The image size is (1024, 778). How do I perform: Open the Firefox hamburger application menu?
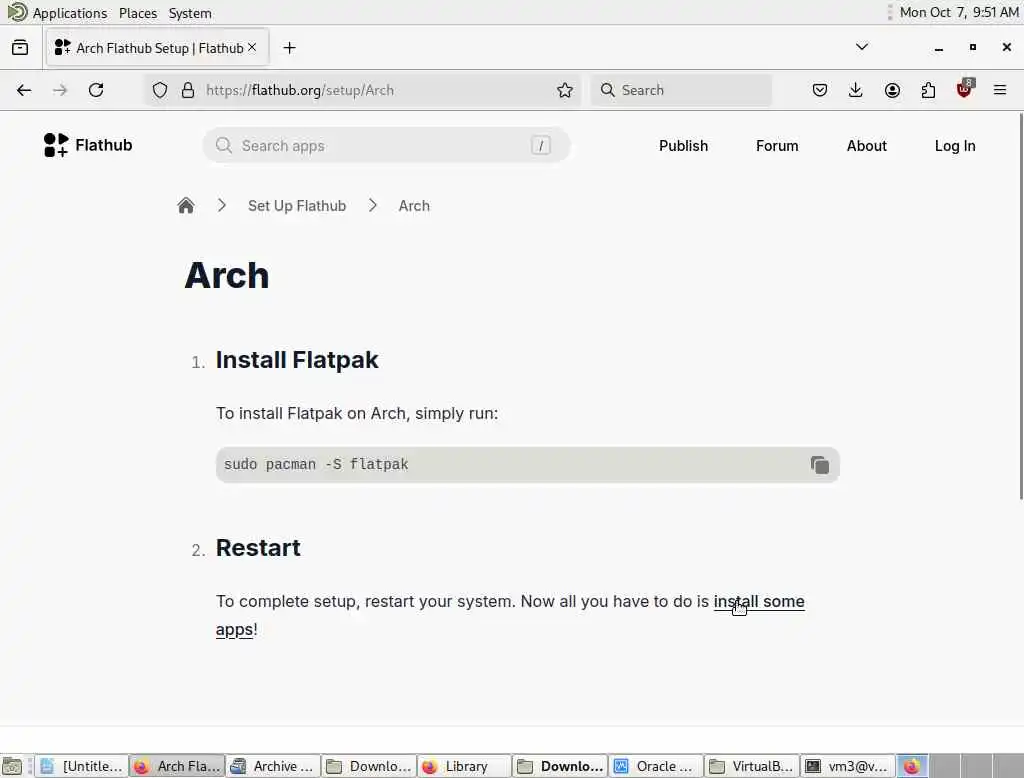pos(1000,90)
